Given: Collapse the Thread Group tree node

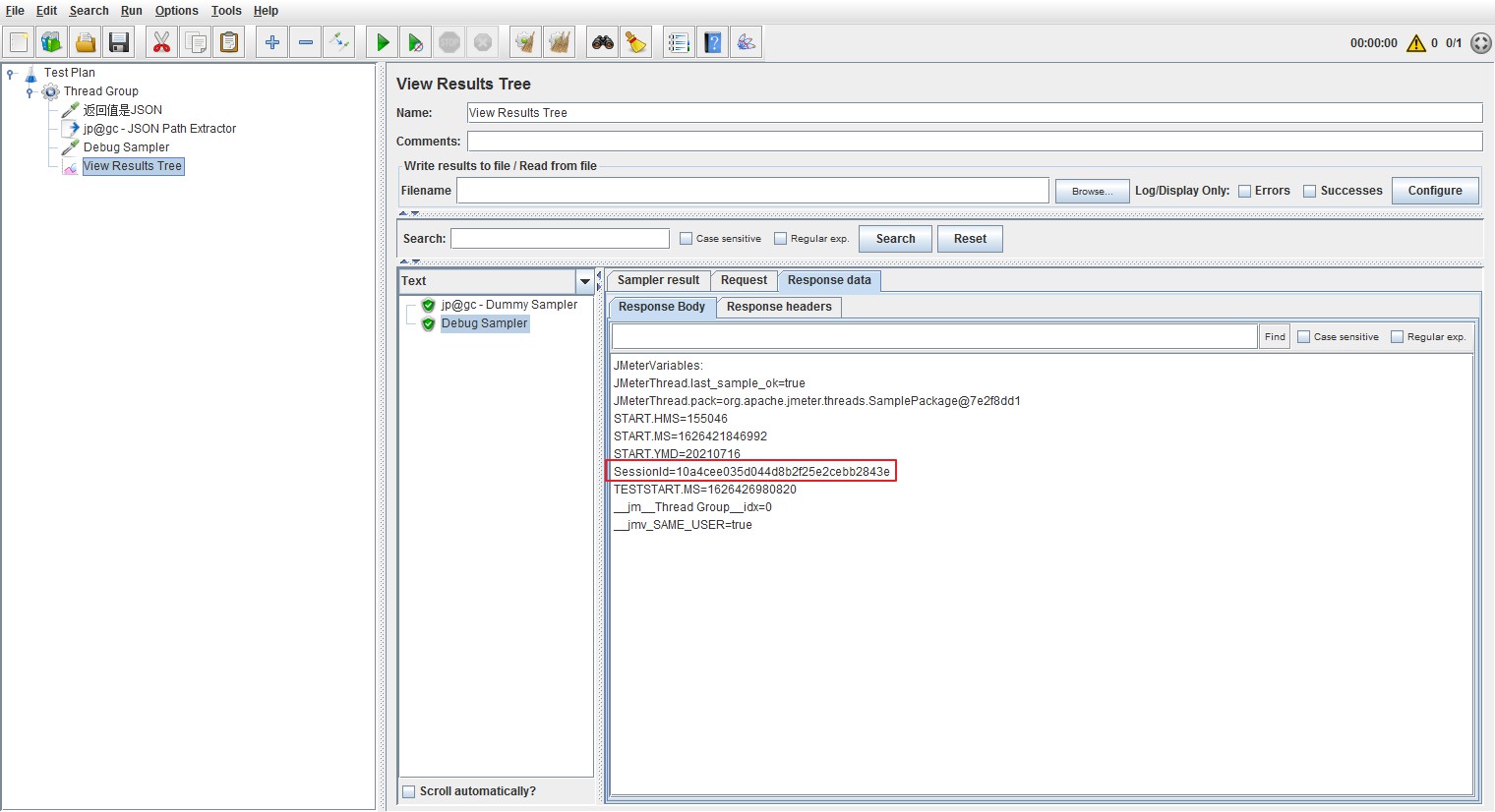Looking at the screenshot, I should [x=30, y=92].
